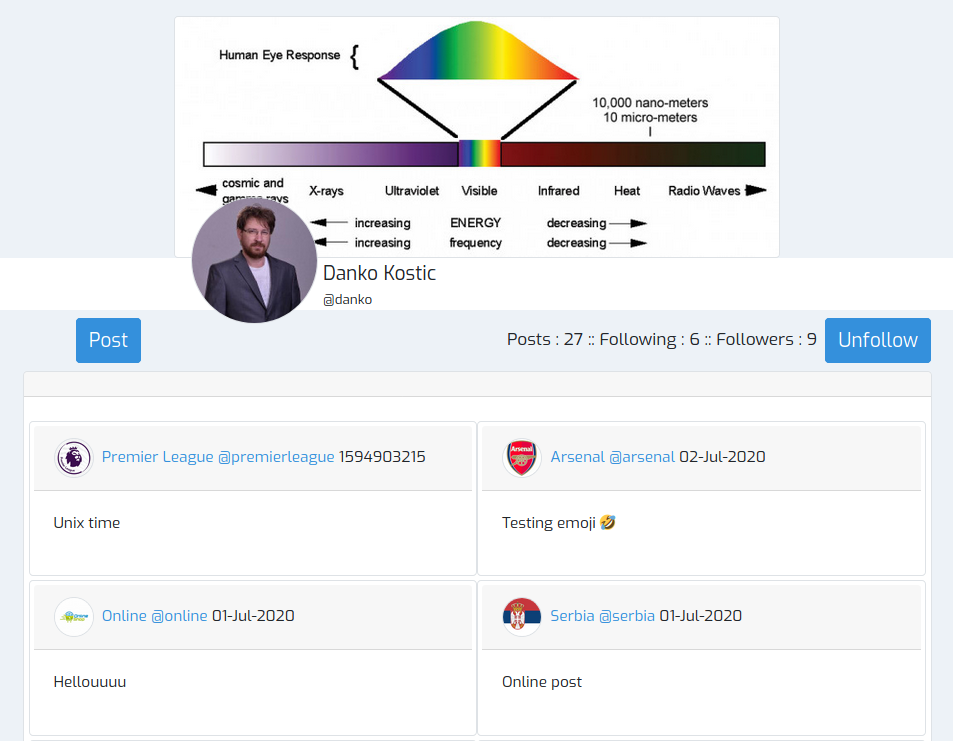Viewport: 953px width, 741px height.
Task: Open the Premier League @premierleague profile link
Action: (218, 457)
